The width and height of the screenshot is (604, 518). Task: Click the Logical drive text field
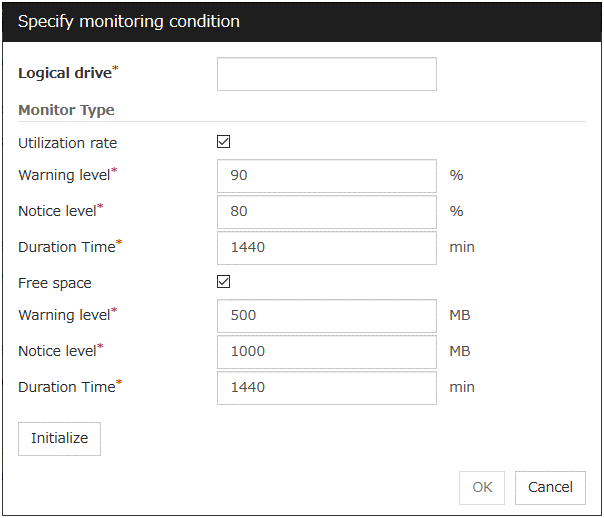[326, 74]
